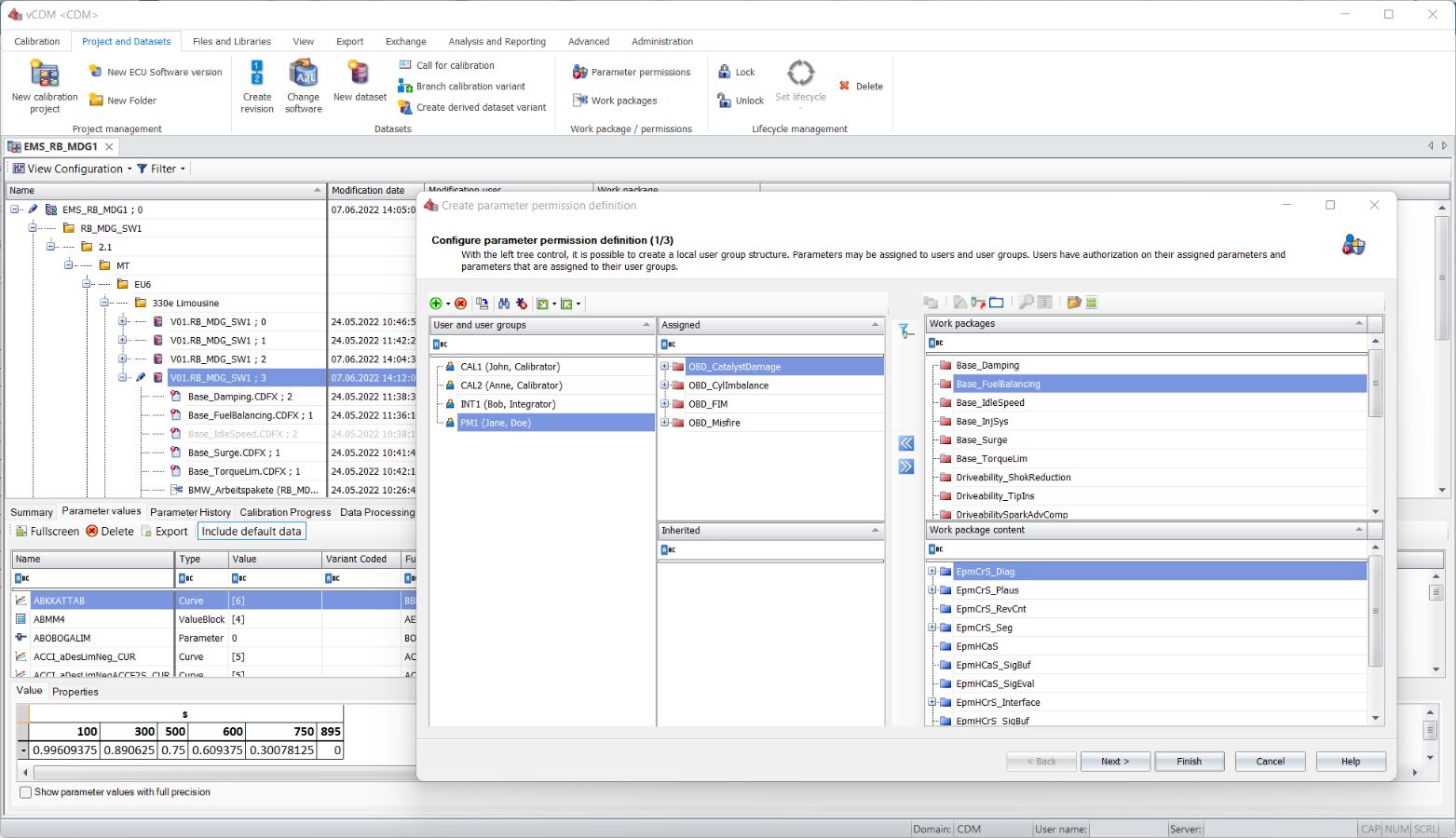The width and height of the screenshot is (1456, 838).
Task: Click Parameter permissions in ribbon
Action: [x=632, y=72]
